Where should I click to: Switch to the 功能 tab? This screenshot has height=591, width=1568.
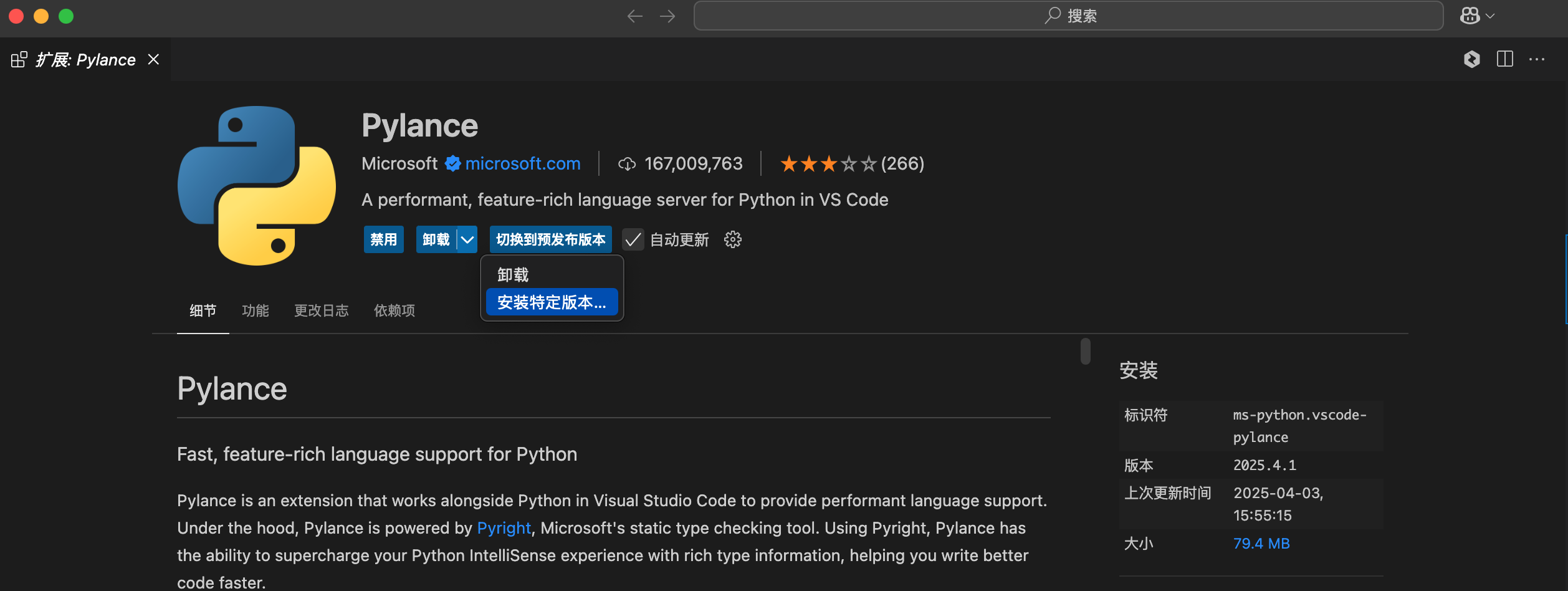point(255,310)
